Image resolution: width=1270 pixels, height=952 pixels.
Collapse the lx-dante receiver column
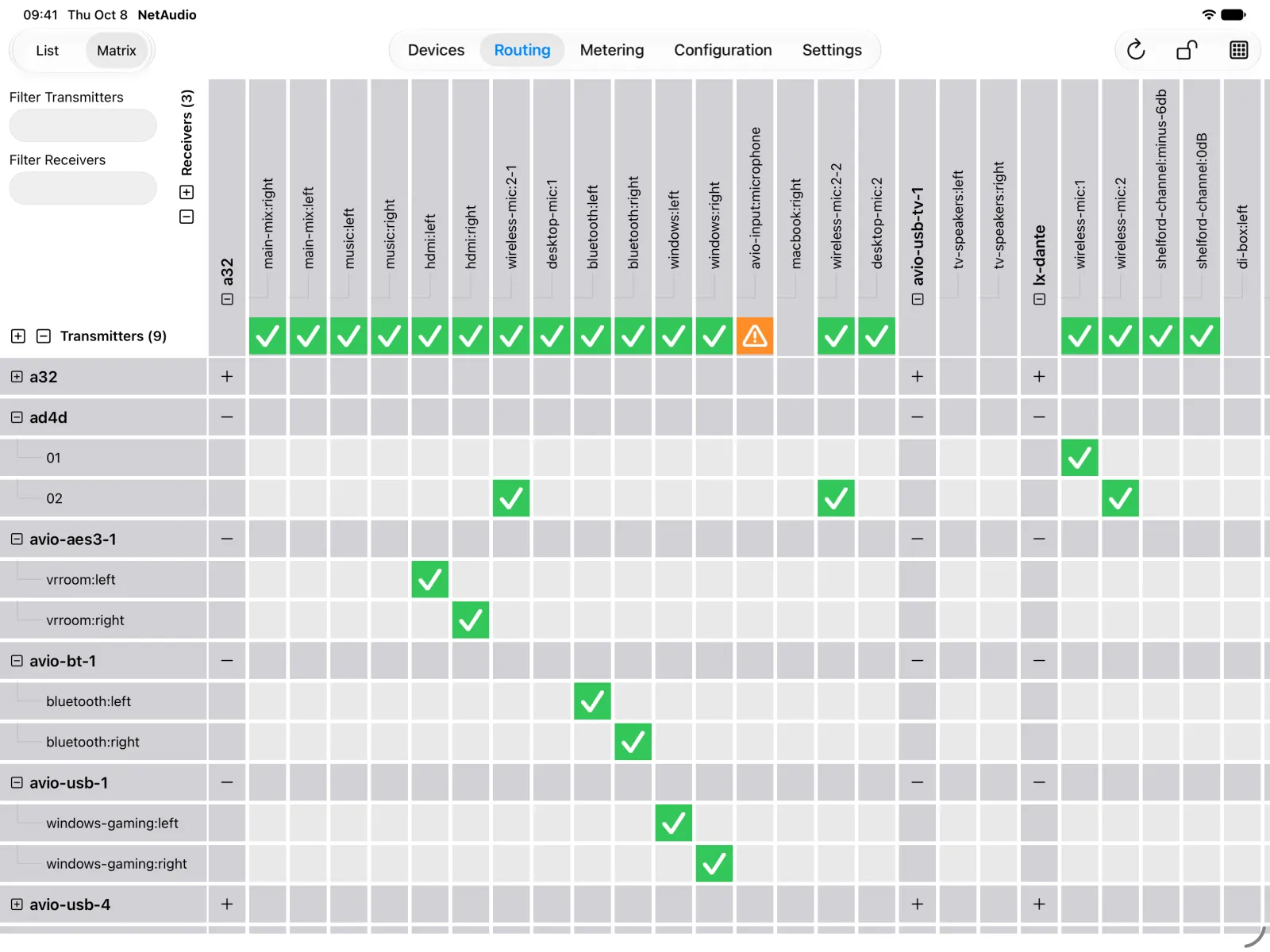coord(1040,299)
